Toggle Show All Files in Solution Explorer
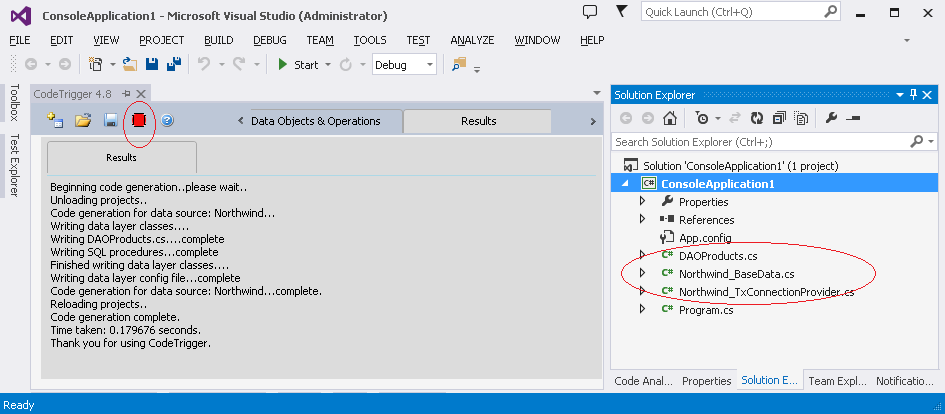 pos(801,118)
